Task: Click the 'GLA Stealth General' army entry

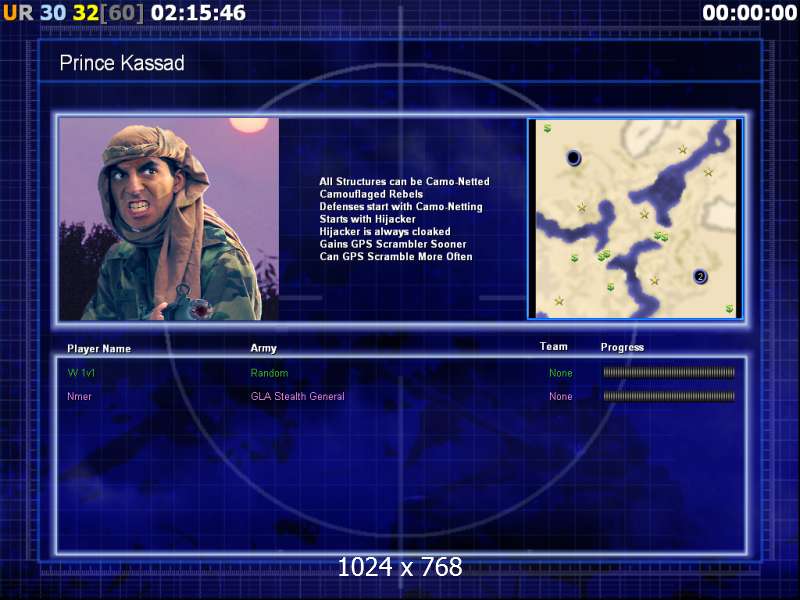Action: tap(297, 396)
